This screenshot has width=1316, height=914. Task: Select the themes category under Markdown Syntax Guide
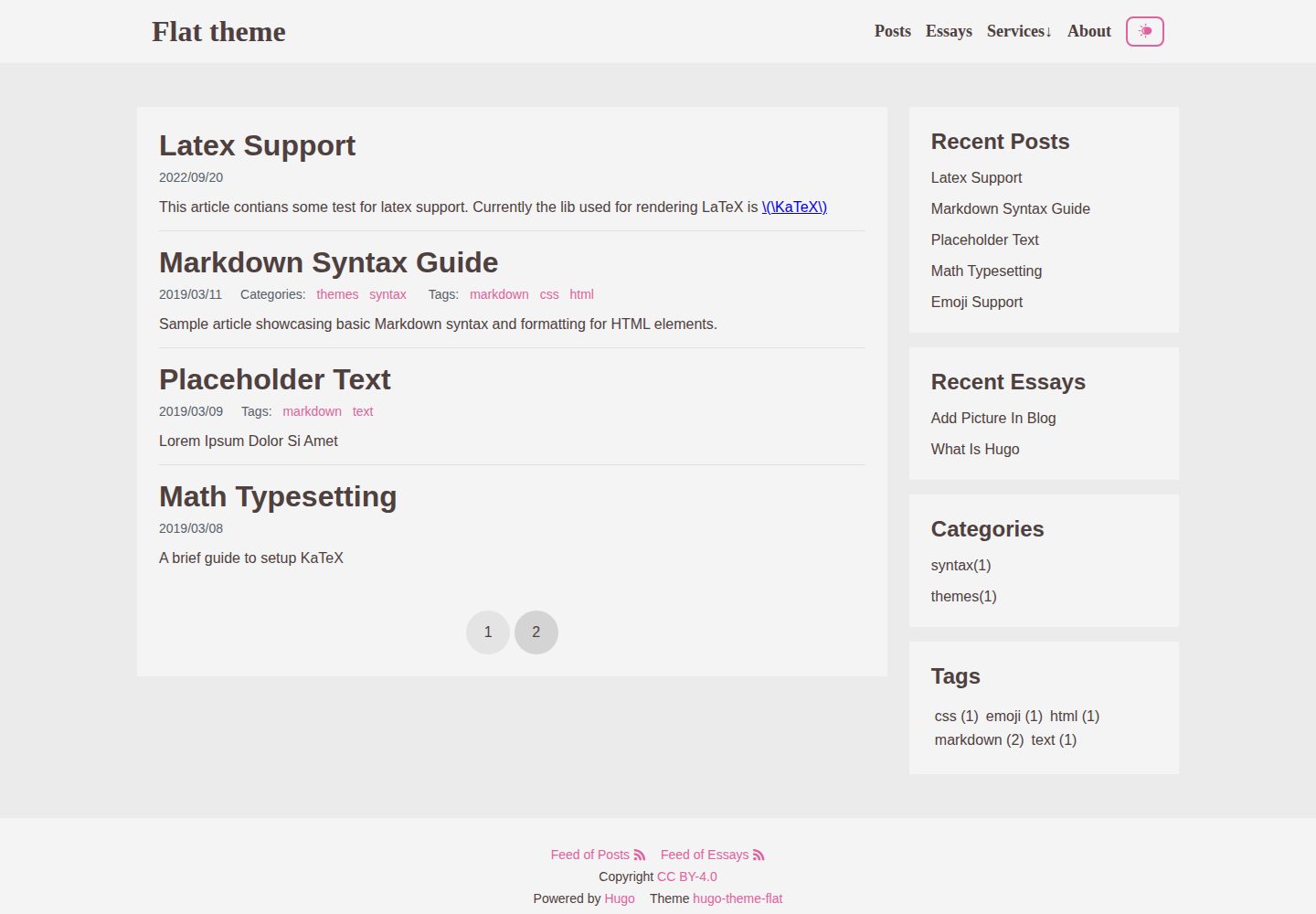(x=337, y=294)
